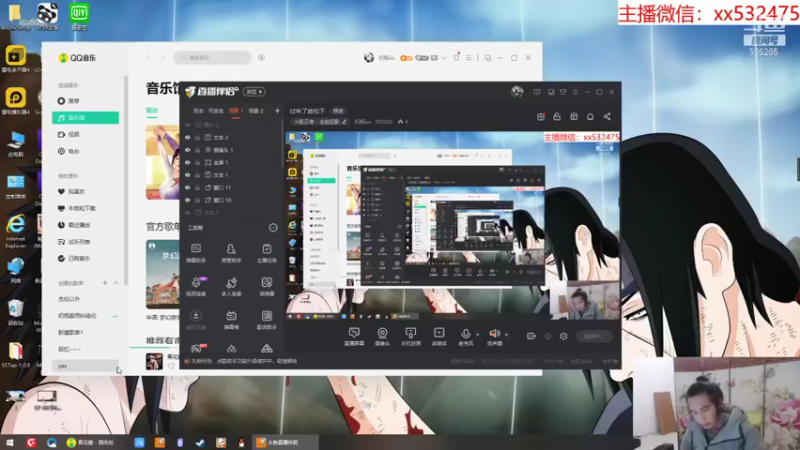Toggle lock on 文本 2 layer
Image resolution: width=800 pixels, height=450 pixels.
[x=197, y=137]
